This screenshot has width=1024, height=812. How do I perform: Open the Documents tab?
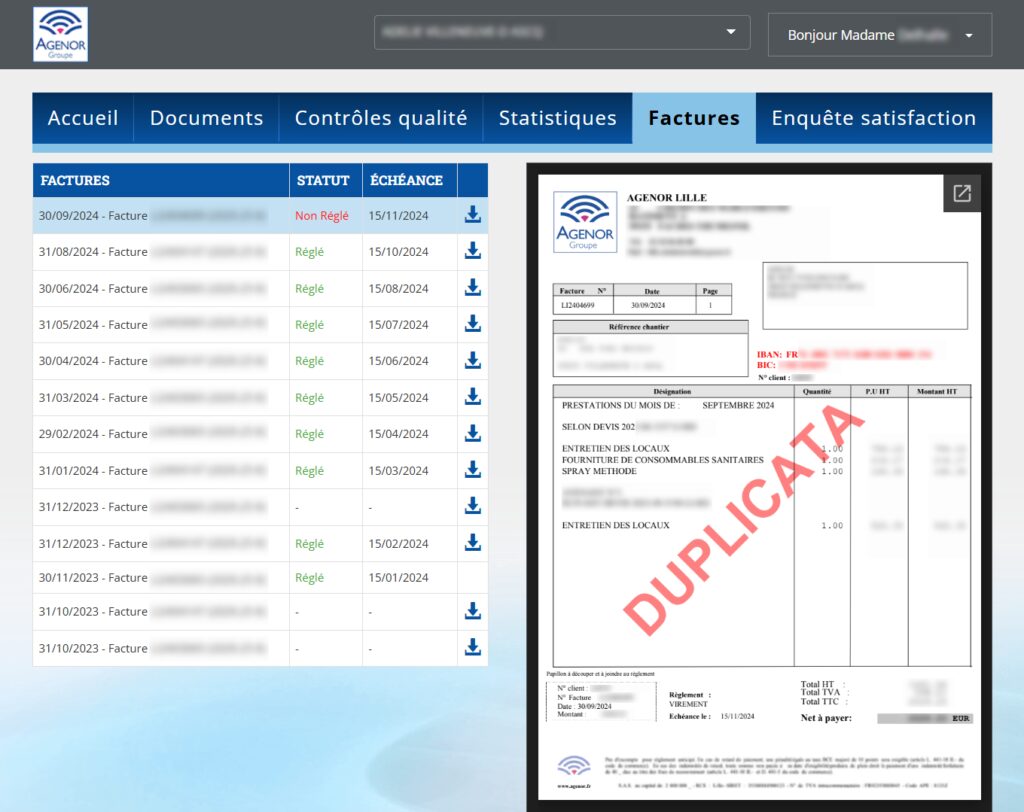206,118
